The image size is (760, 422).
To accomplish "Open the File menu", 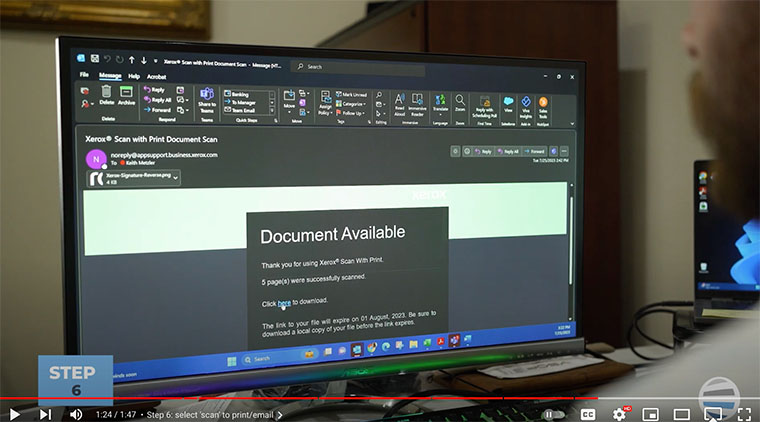I will [x=84, y=74].
